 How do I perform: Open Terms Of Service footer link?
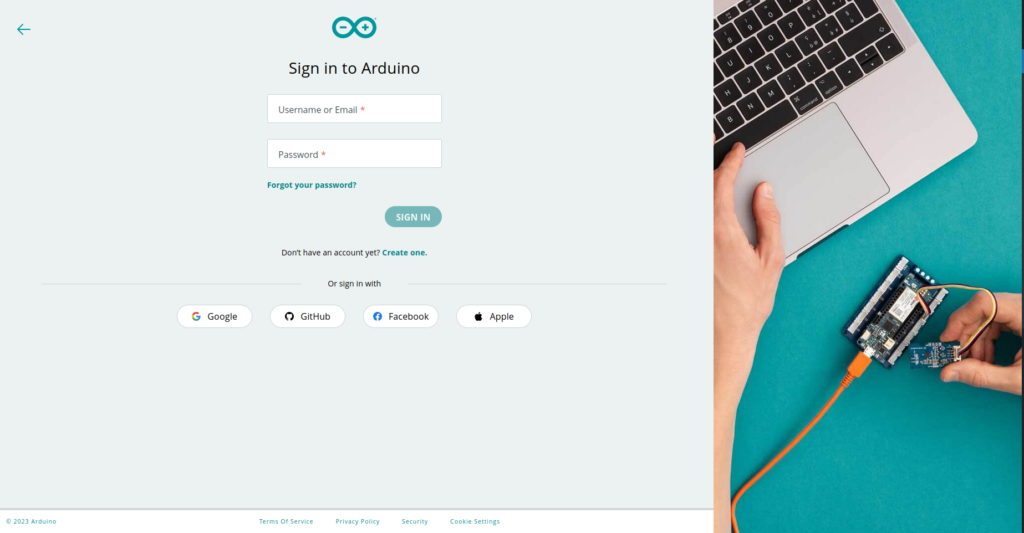pos(286,521)
